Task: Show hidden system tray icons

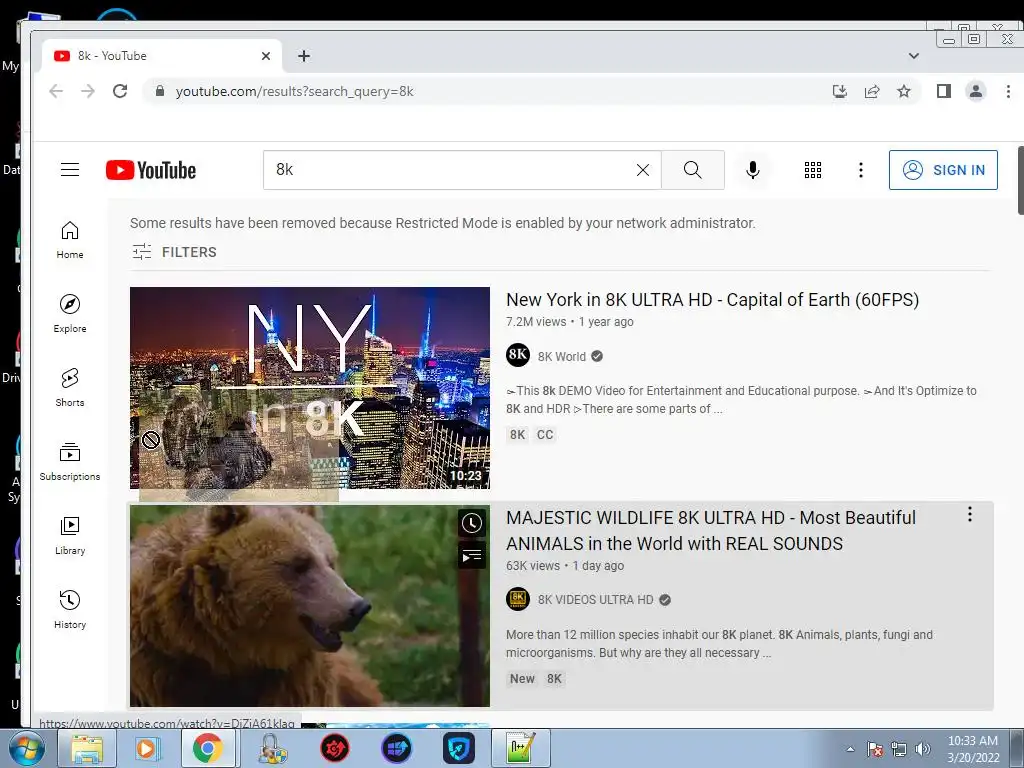Action: pyautogui.click(x=850, y=749)
